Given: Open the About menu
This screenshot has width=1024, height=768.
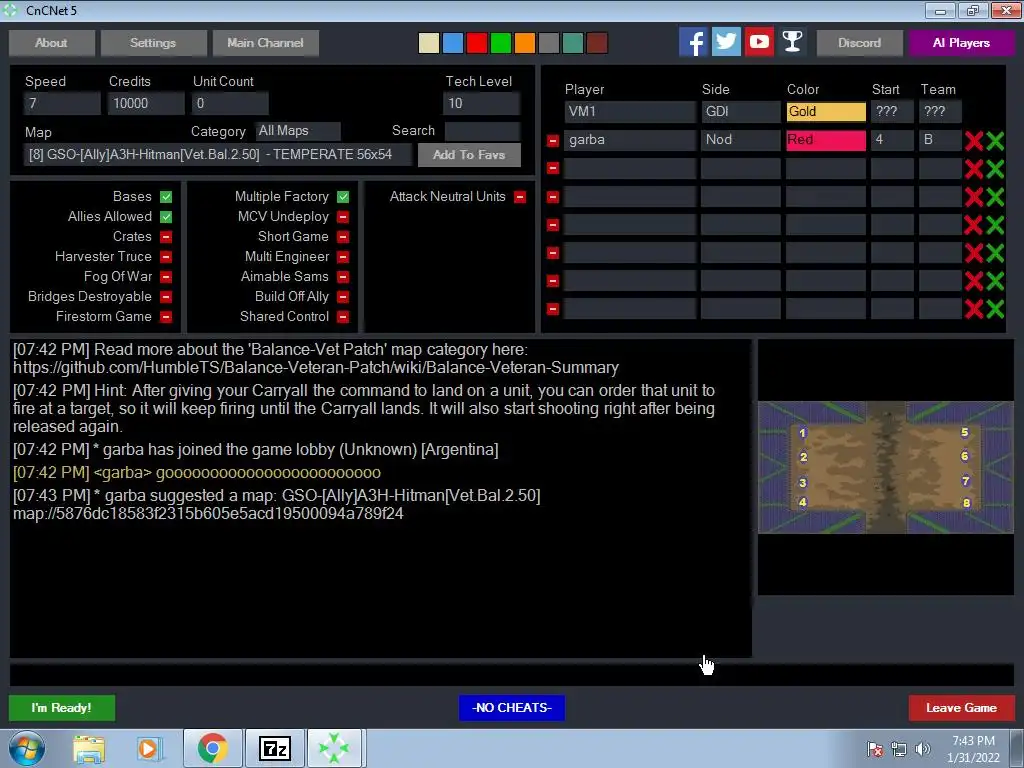Looking at the screenshot, I should click(x=52, y=43).
